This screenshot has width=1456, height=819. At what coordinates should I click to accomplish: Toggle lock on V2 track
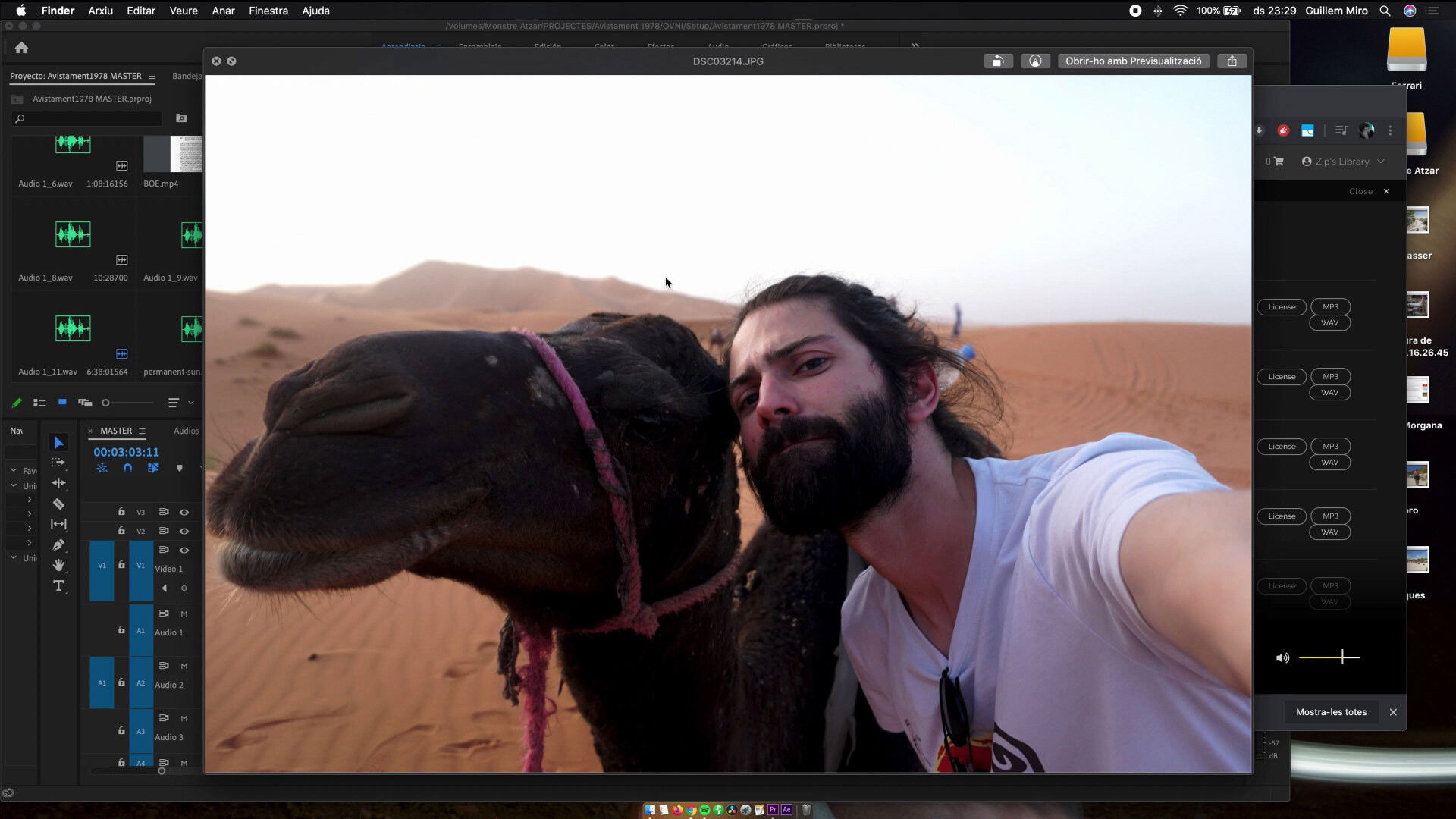(121, 531)
